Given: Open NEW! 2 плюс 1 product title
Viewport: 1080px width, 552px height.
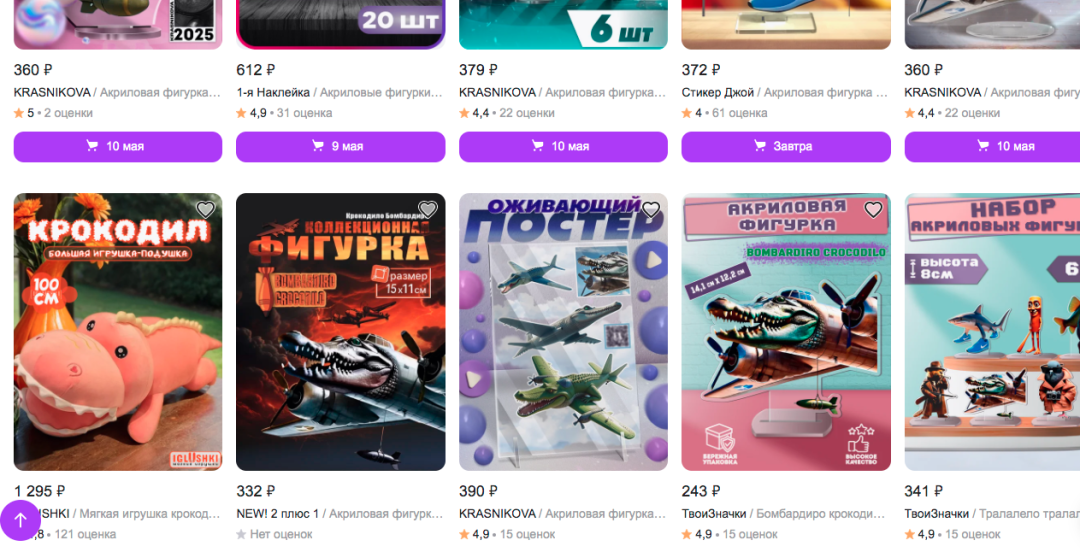Looking at the screenshot, I should pyautogui.click(x=340, y=514).
